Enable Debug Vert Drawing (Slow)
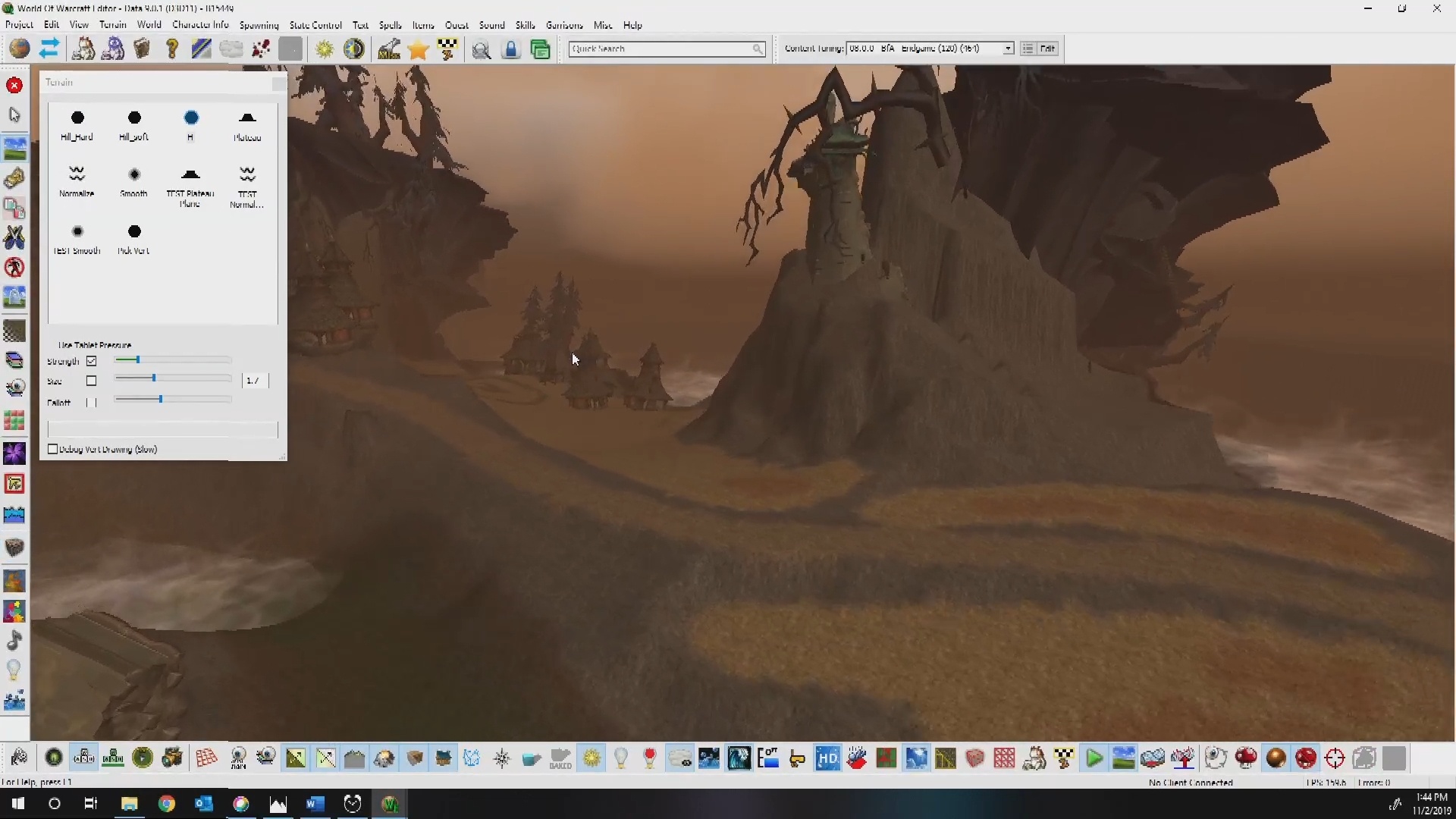Viewport: 1456px width, 819px height. coord(52,449)
